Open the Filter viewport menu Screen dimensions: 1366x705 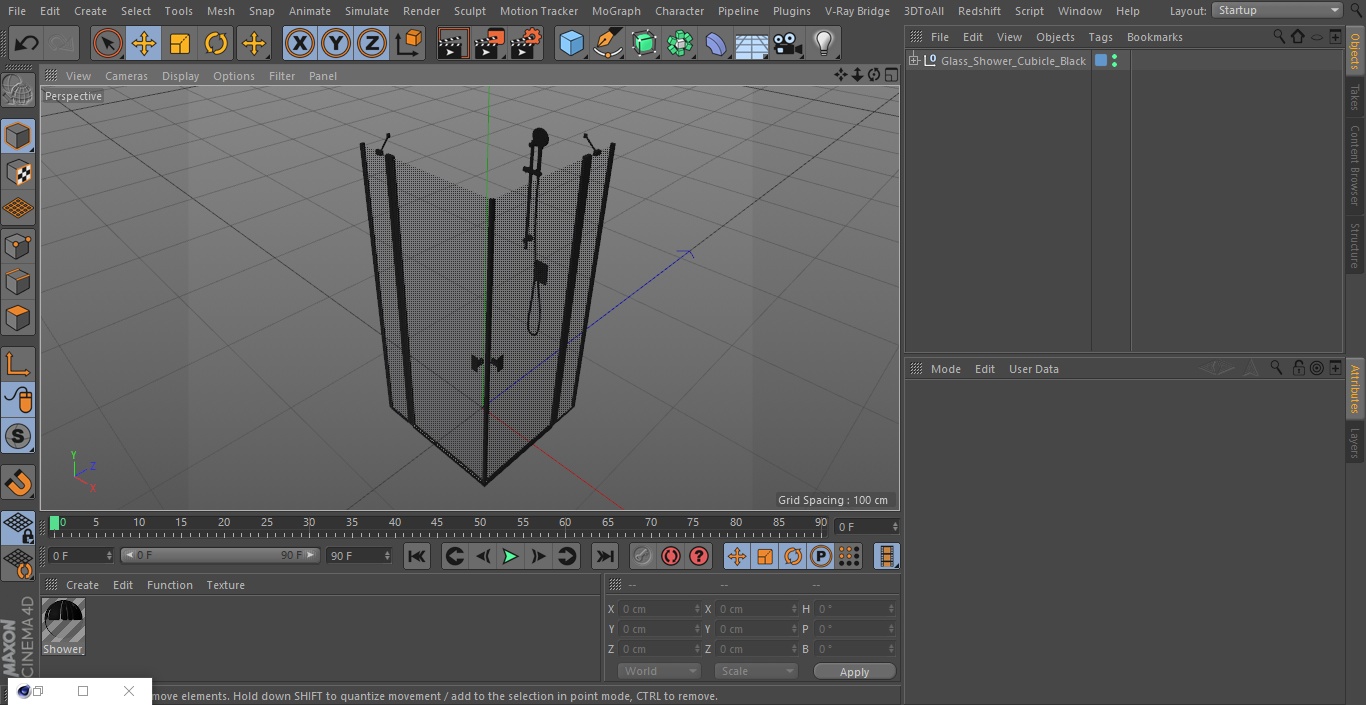coord(282,76)
